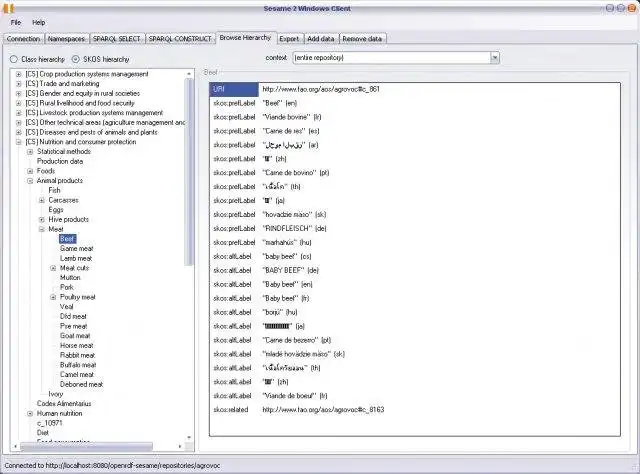Open the Add data tab
Screen dimensions: 640x474
coord(321,39)
